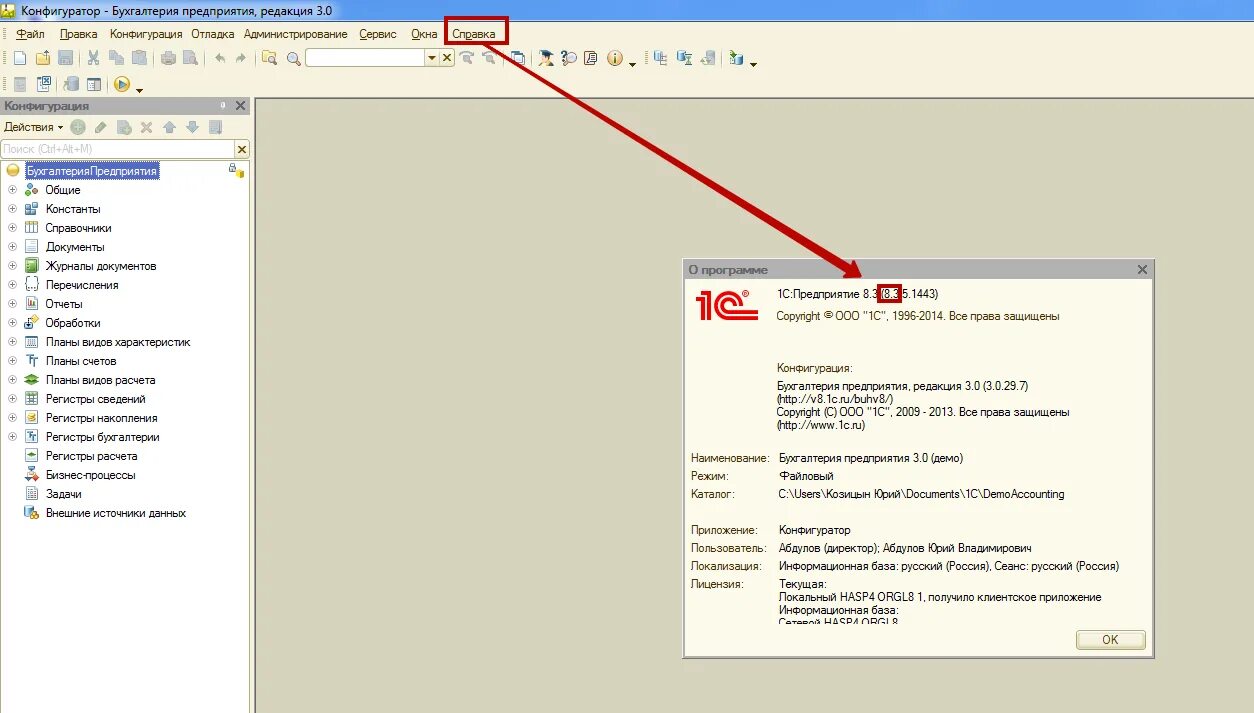Select Задачи in the tree

(x=64, y=494)
